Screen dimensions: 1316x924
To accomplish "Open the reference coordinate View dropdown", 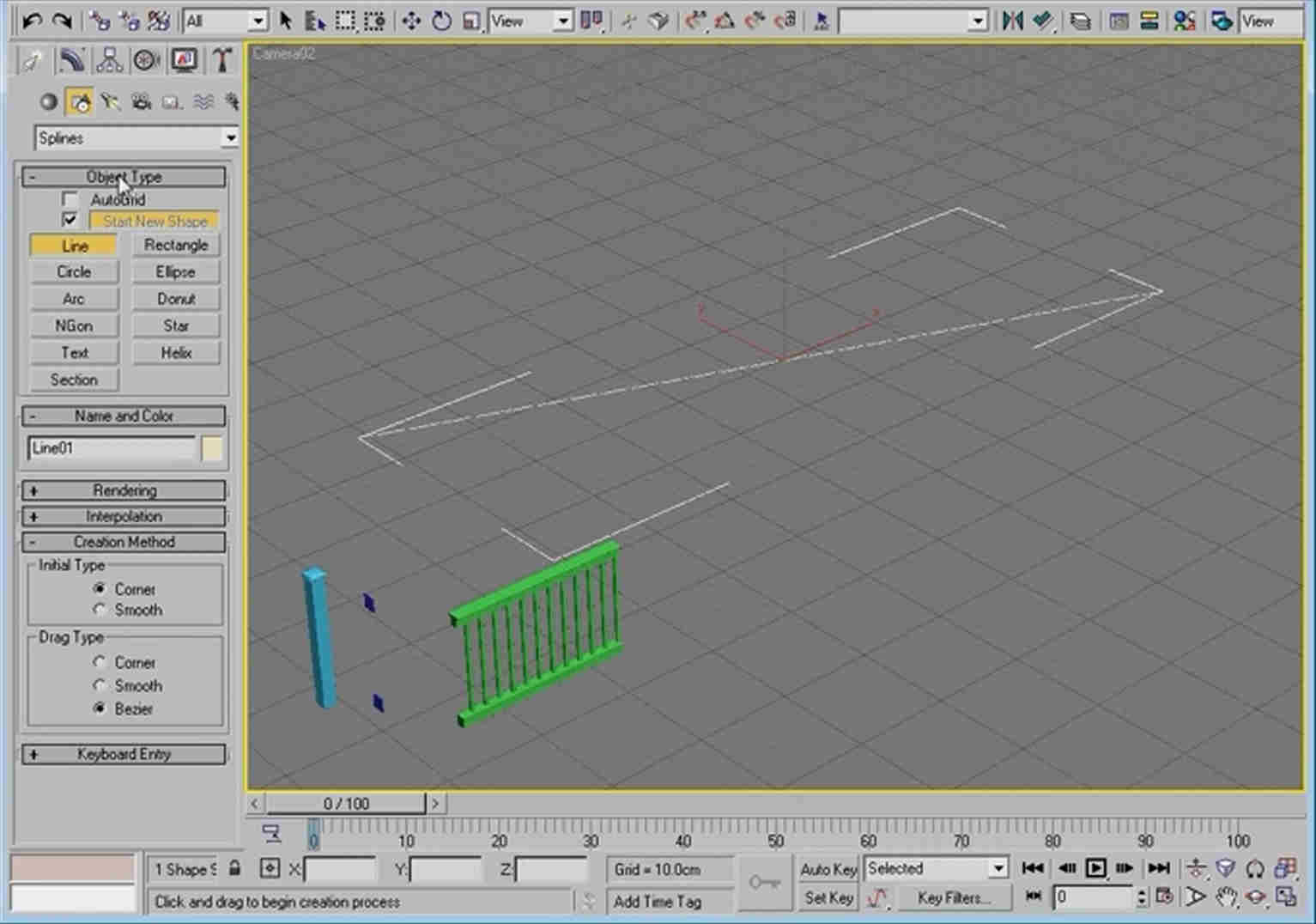I will [530, 21].
